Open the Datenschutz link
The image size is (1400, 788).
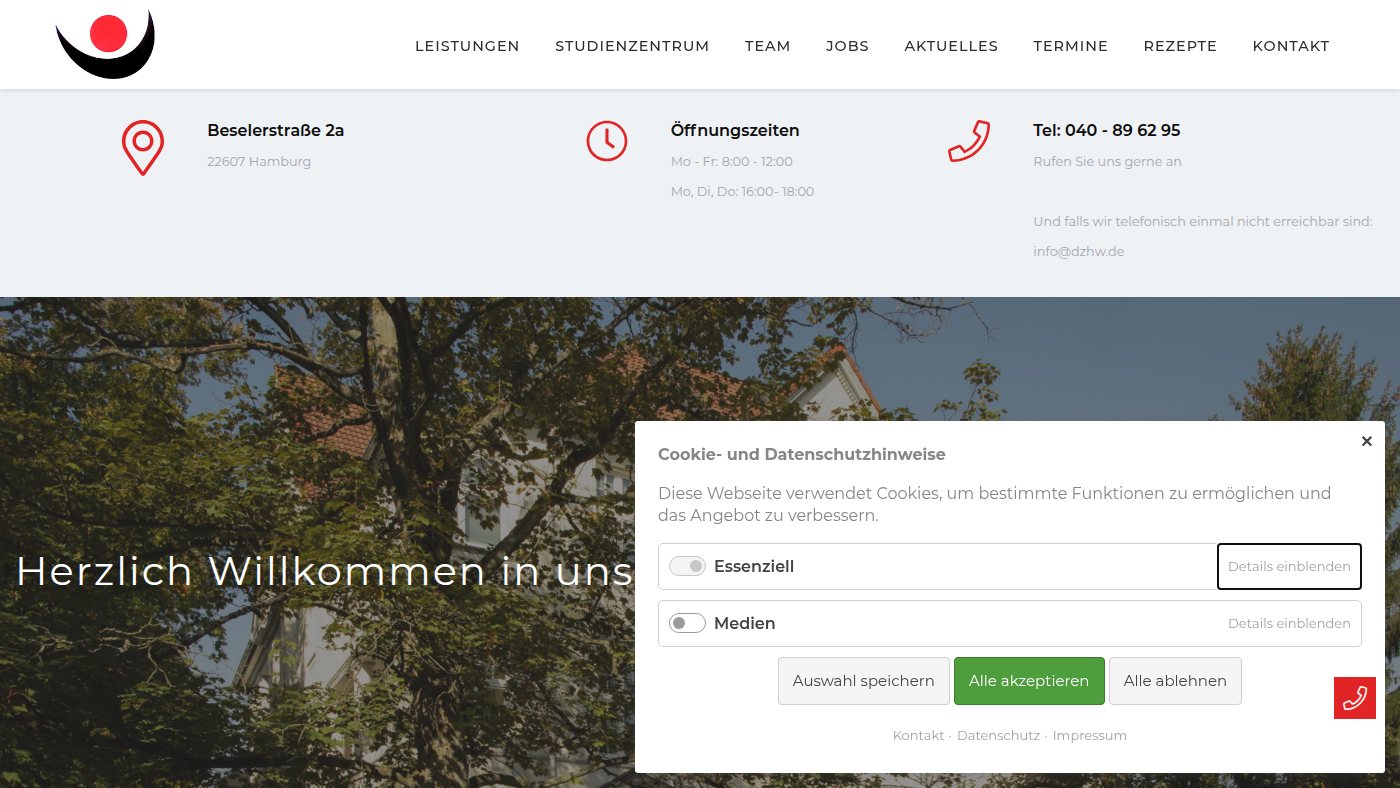click(998, 735)
